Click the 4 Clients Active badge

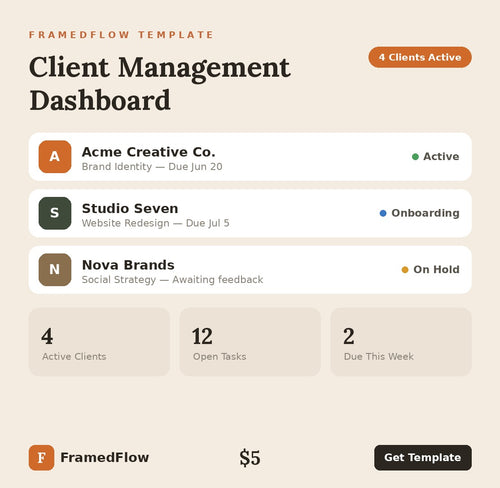(420, 57)
